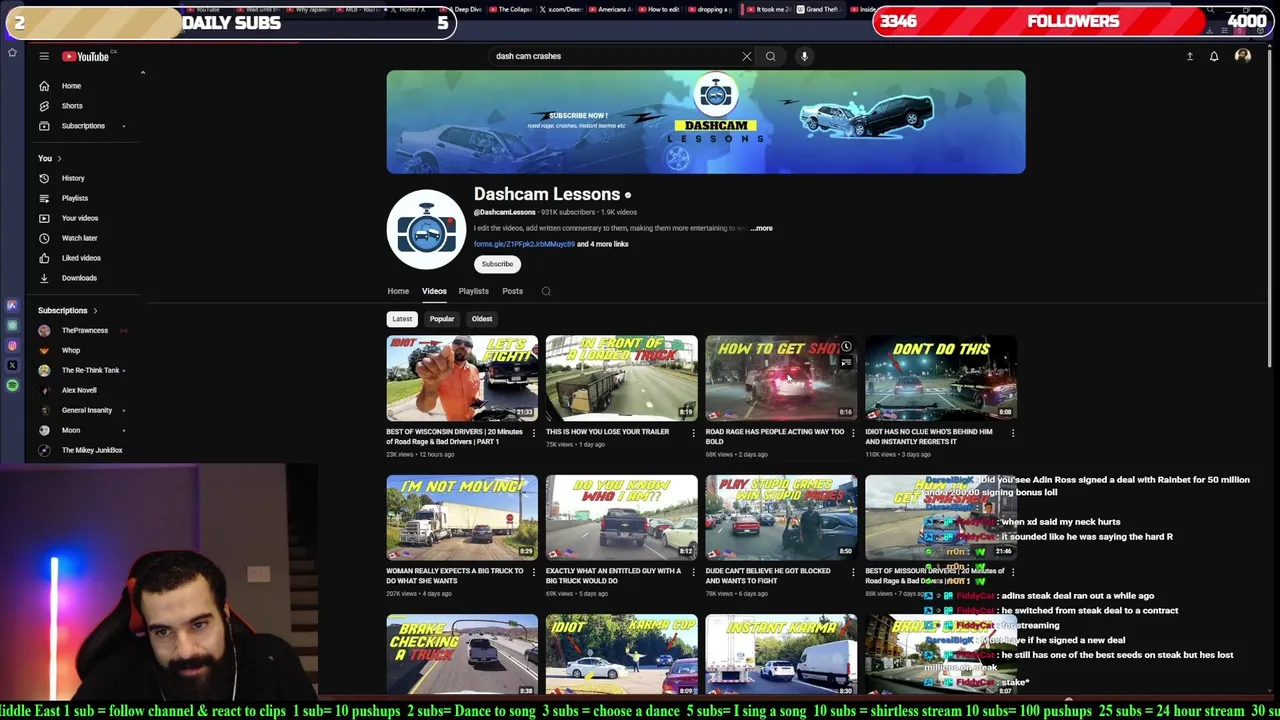Play the 'I'm Not Moving' thumbnail
The width and height of the screenshot is (1280, 720).
(462, 517)
